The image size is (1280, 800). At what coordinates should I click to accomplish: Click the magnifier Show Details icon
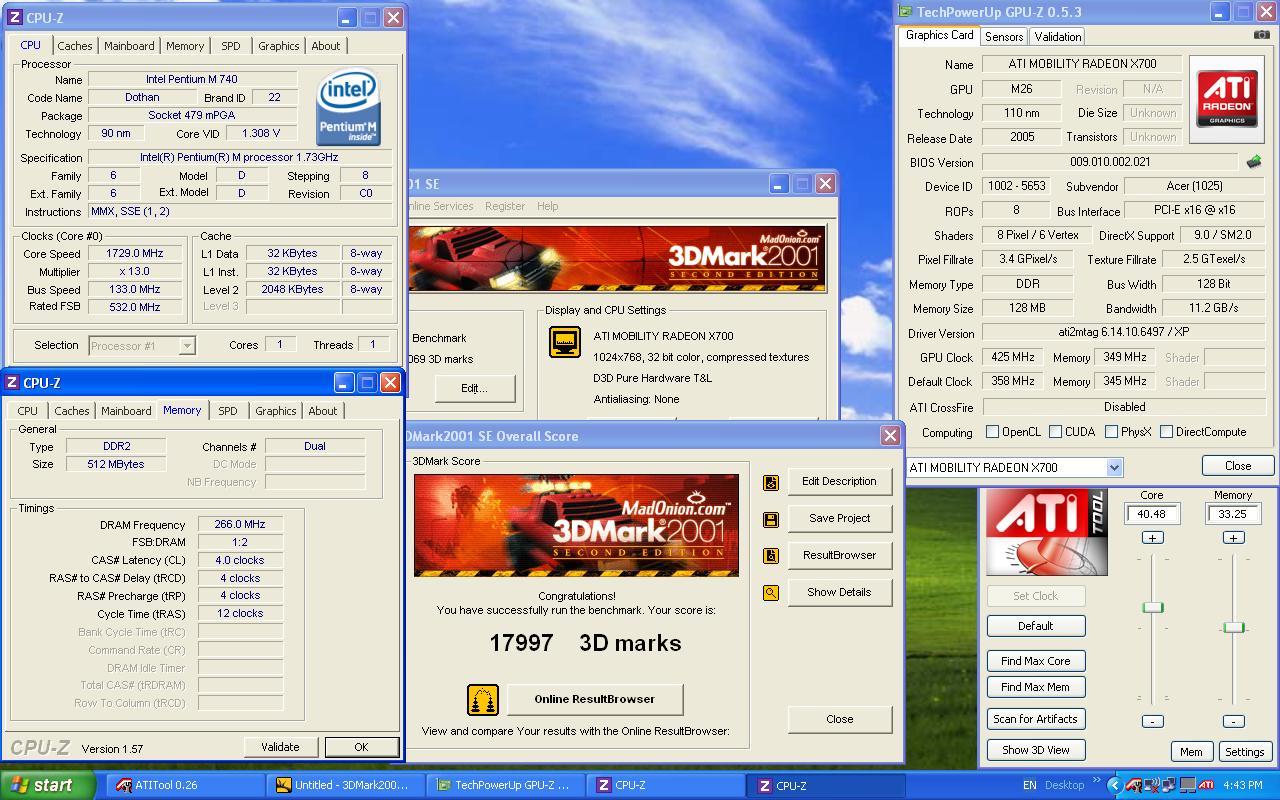point(771,593)
